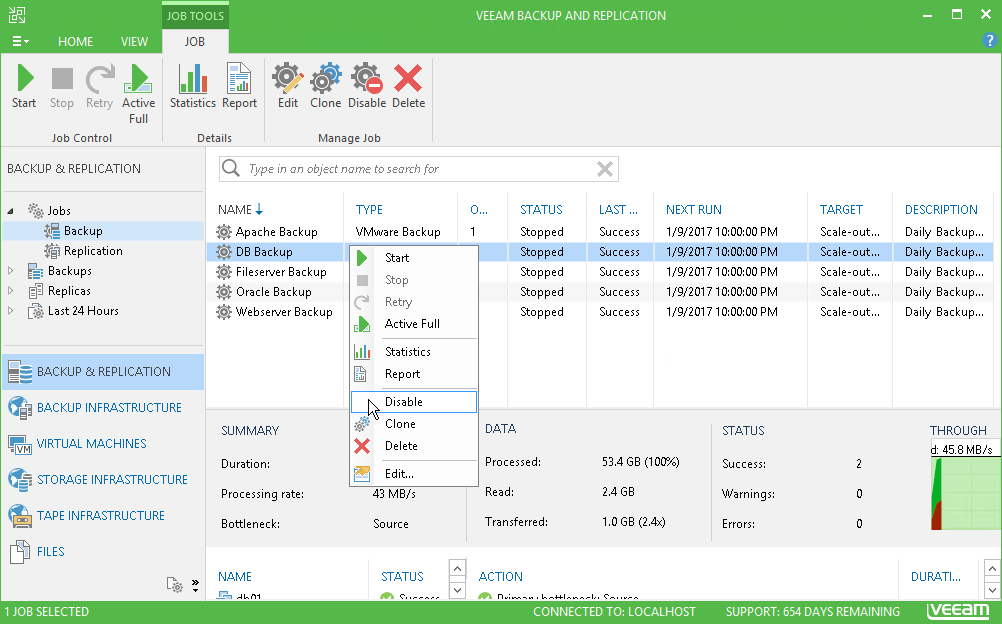Click the search magnifier icon
The image size is (1002, 624).
pos(231,169)
